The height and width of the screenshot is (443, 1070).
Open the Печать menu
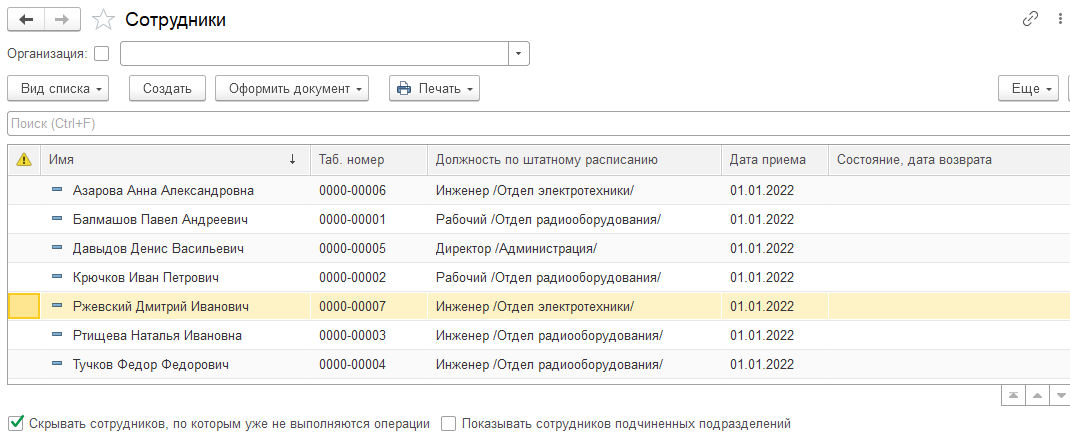434,88
